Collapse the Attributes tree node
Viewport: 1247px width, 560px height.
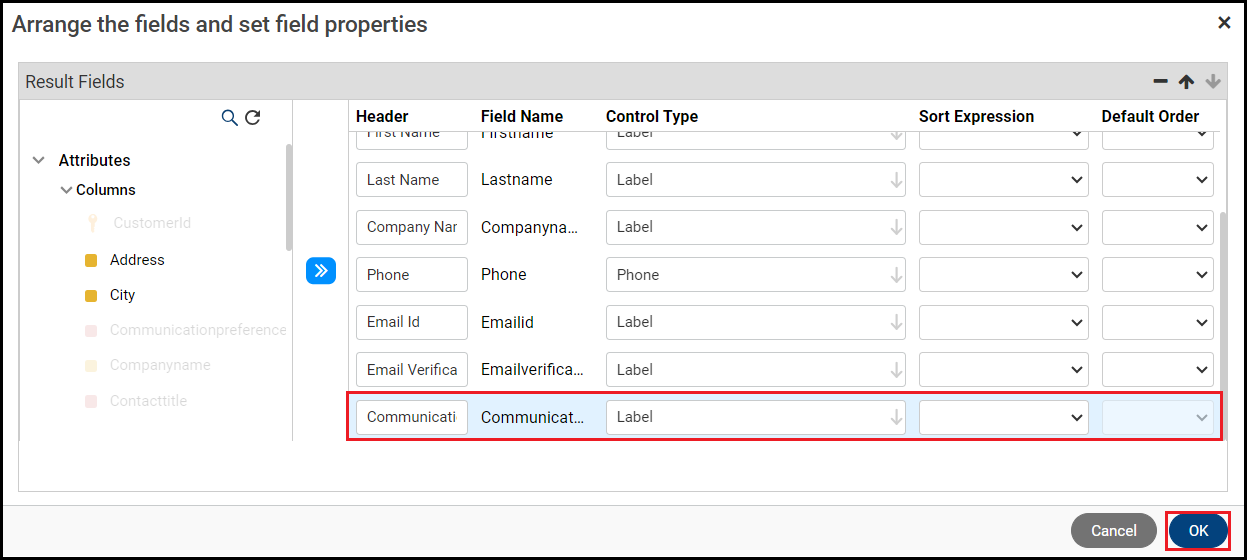[x=39, y=160]
